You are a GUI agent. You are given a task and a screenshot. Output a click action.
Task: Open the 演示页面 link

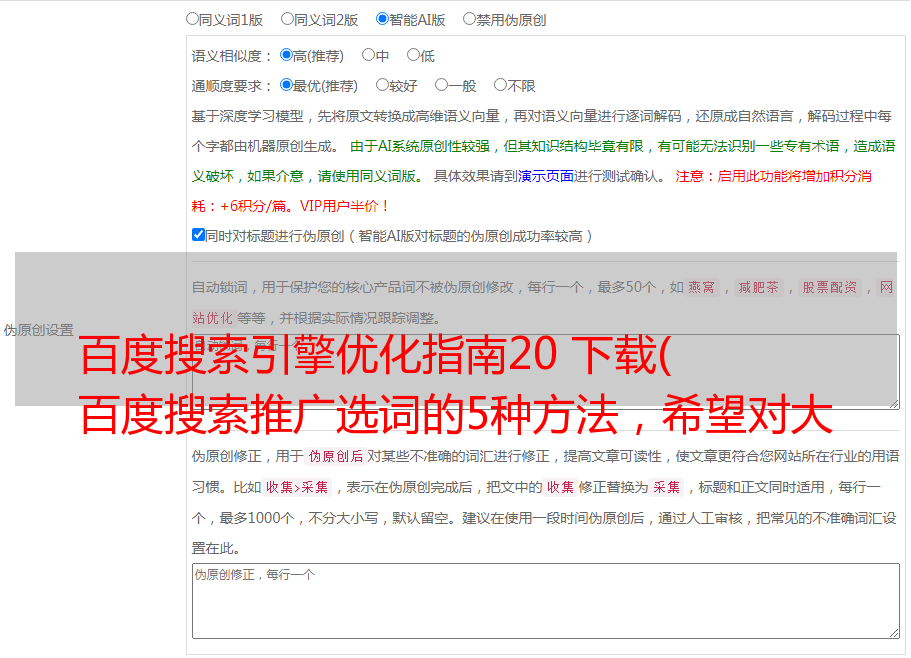545,176
